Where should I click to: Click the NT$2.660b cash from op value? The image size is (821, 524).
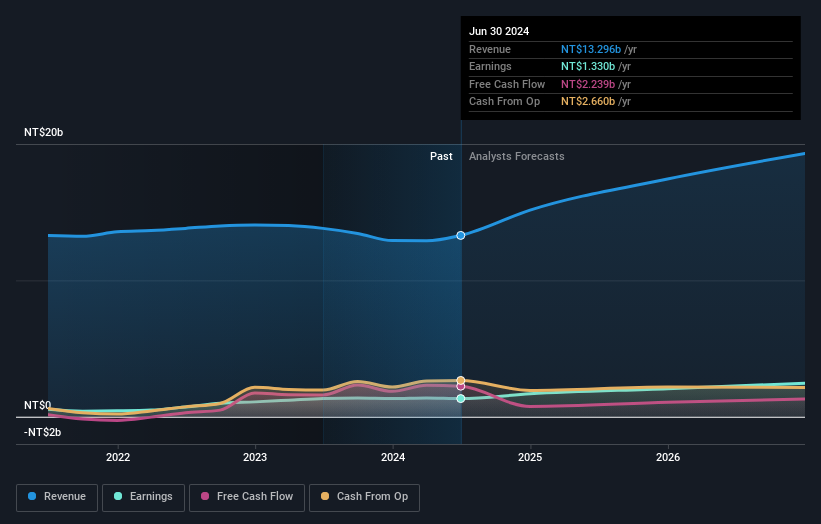click(587, 102)
